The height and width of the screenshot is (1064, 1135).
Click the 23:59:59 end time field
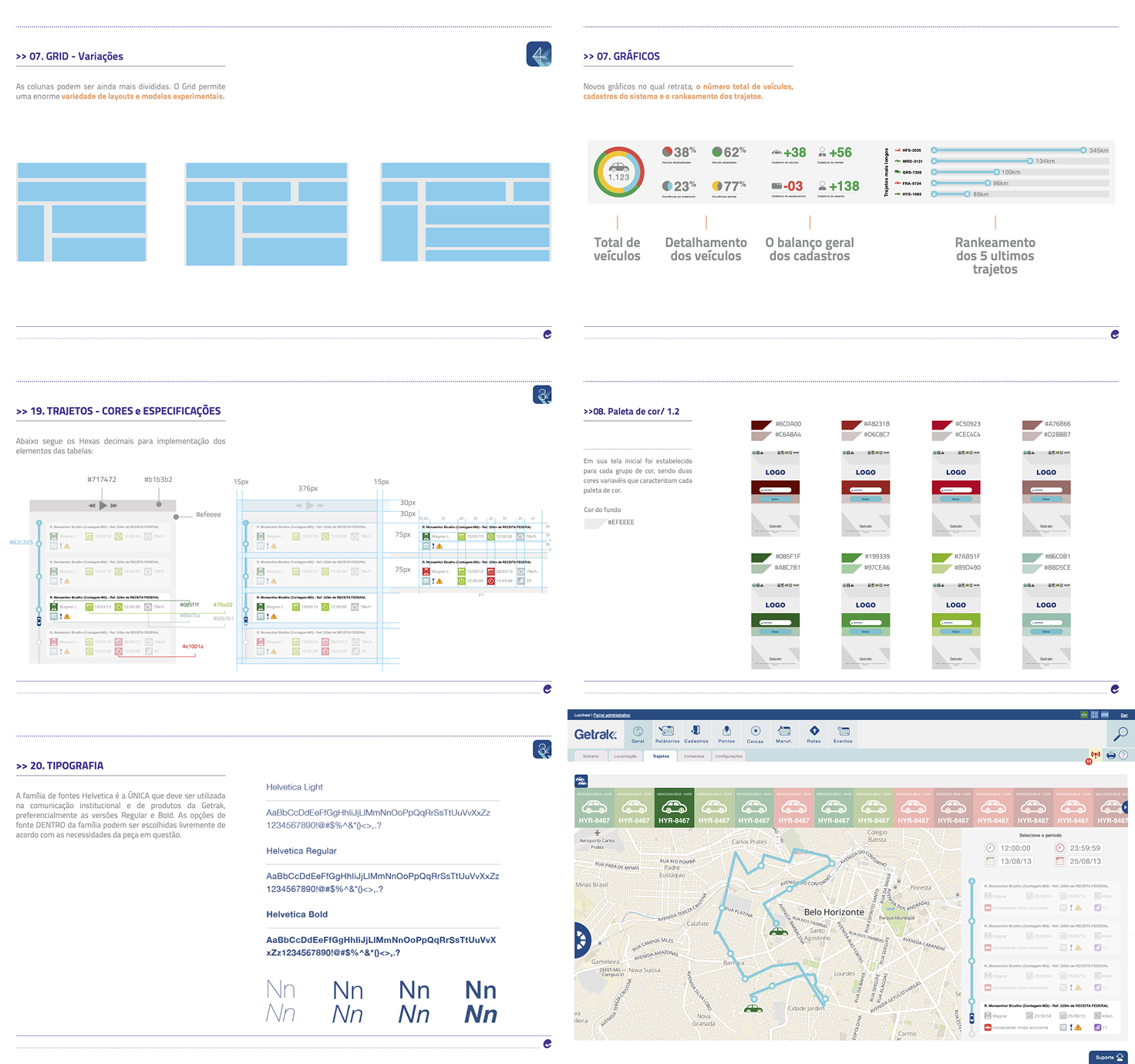coord(1085,848)
